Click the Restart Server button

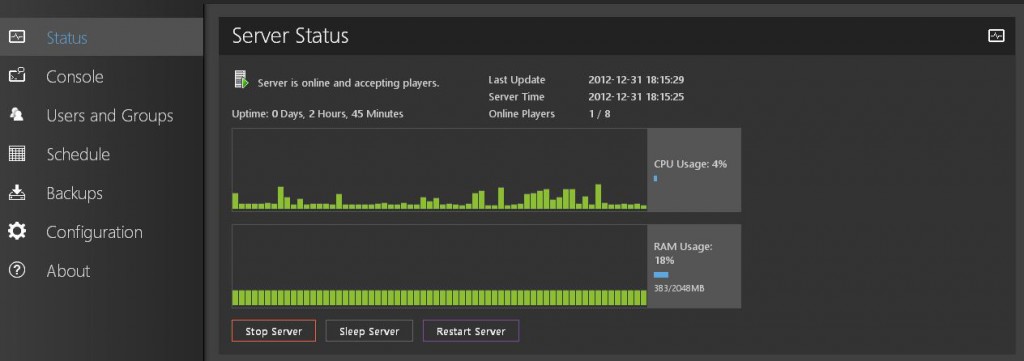point(471,331)
